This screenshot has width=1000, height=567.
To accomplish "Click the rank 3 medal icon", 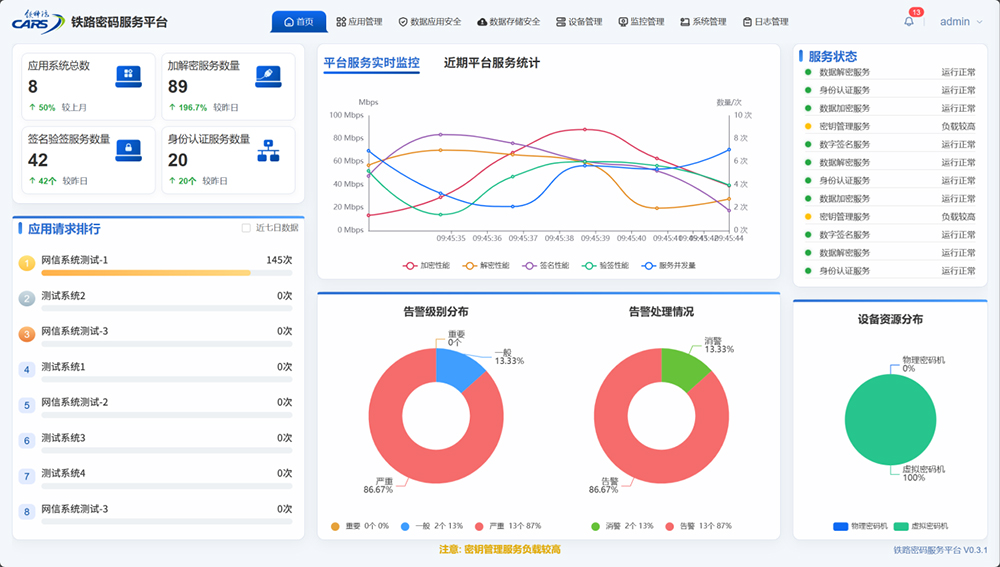I will tap(27, 334).
